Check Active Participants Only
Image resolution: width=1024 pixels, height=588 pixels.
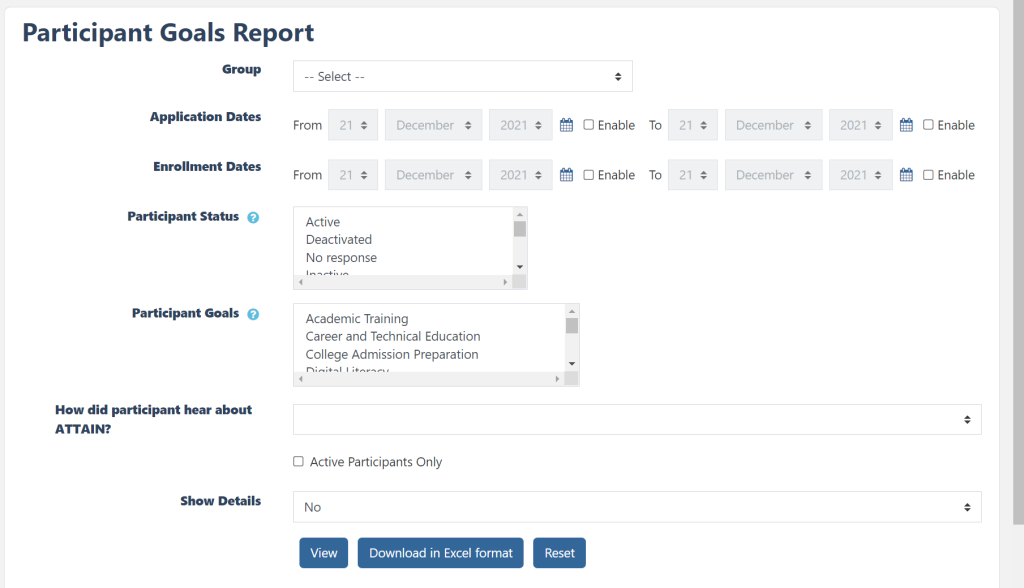point(298,462)
